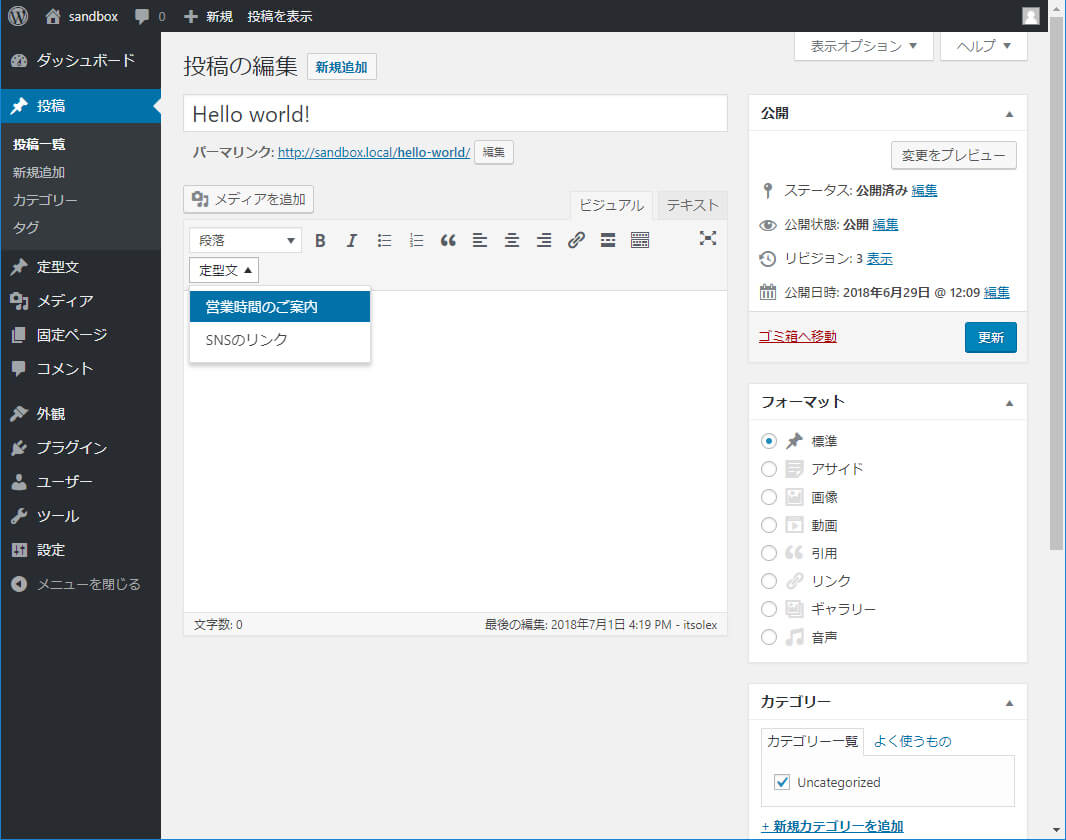Select the 音声 post format
The image size is (1066, 840).
tap(768, 637)
